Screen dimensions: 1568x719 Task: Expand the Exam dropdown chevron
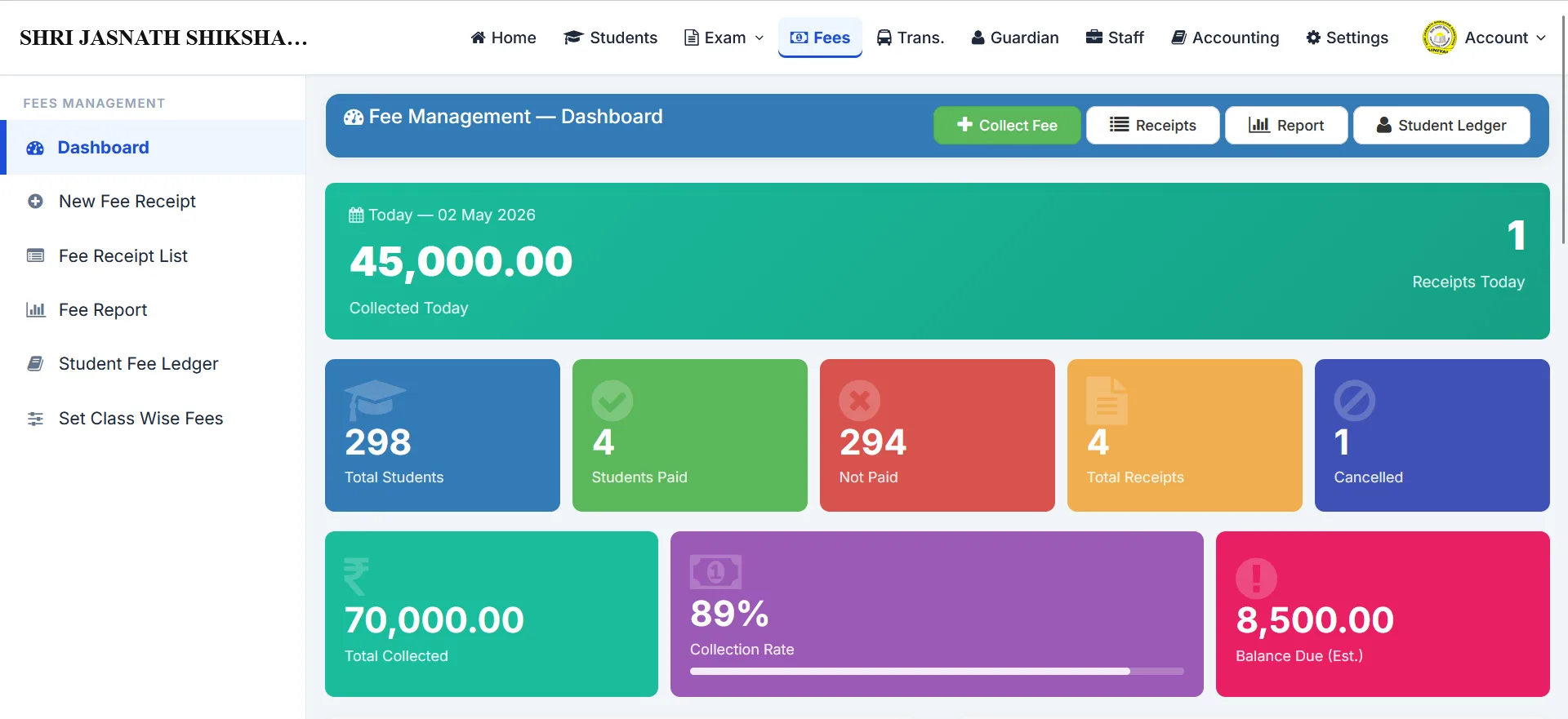[759, 38]
